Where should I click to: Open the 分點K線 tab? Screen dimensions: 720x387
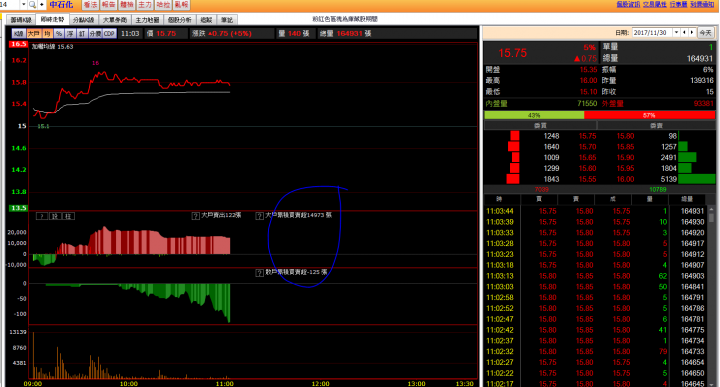click(84, 20)
